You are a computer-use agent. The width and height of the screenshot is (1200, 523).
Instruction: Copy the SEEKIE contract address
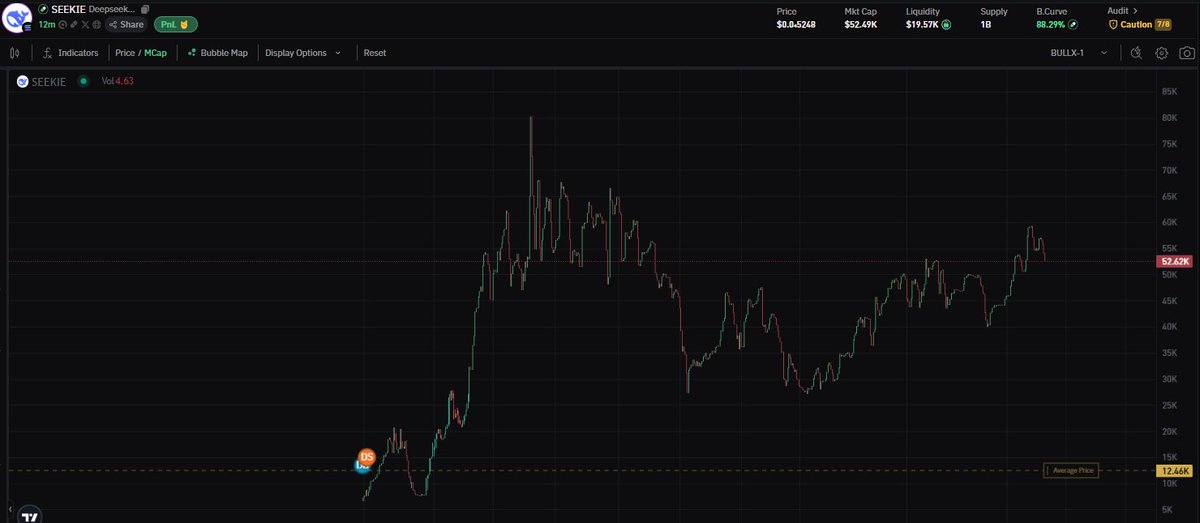point(145,10)
